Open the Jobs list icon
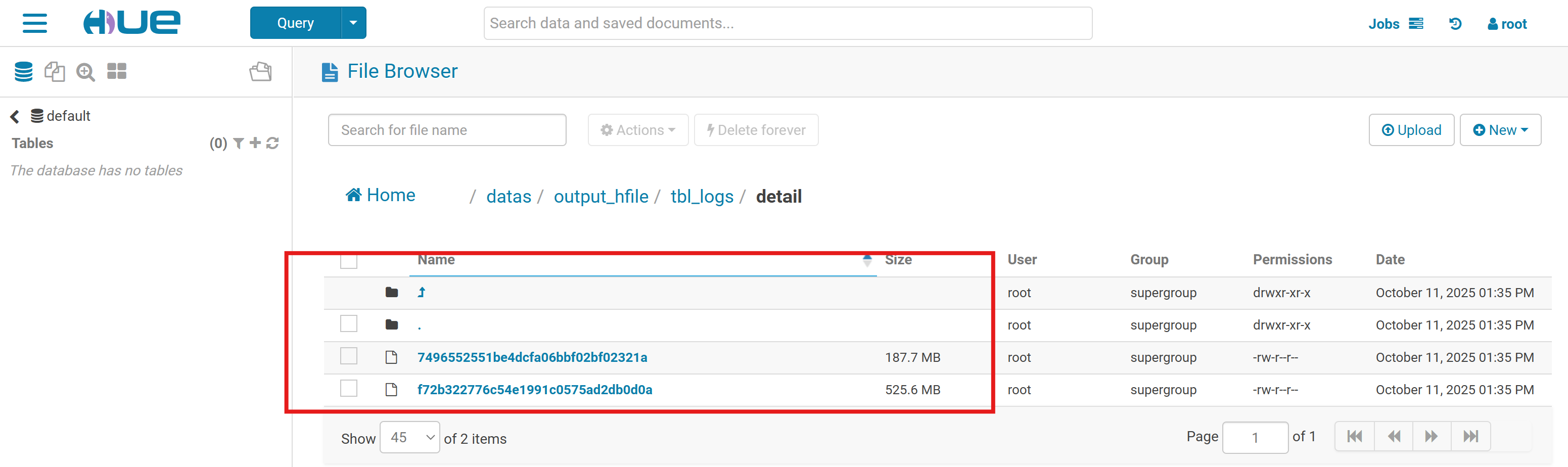Screen dimensions: 1568x467 (1416, 23)
